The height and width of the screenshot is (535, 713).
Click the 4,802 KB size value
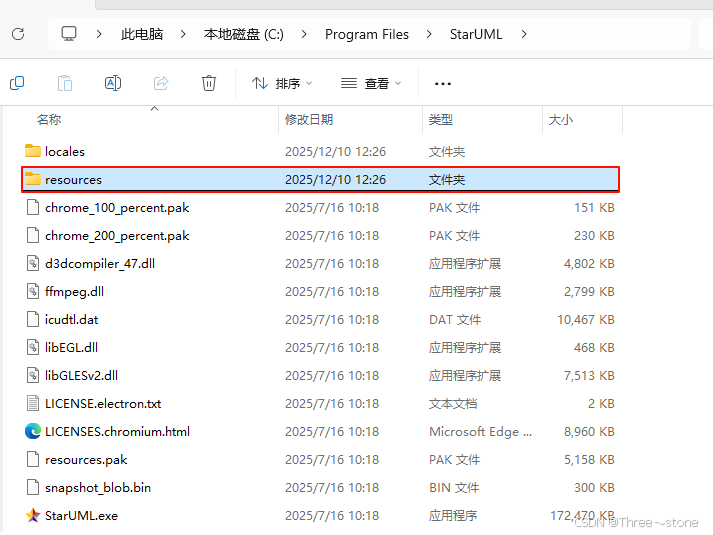(589, 264)
